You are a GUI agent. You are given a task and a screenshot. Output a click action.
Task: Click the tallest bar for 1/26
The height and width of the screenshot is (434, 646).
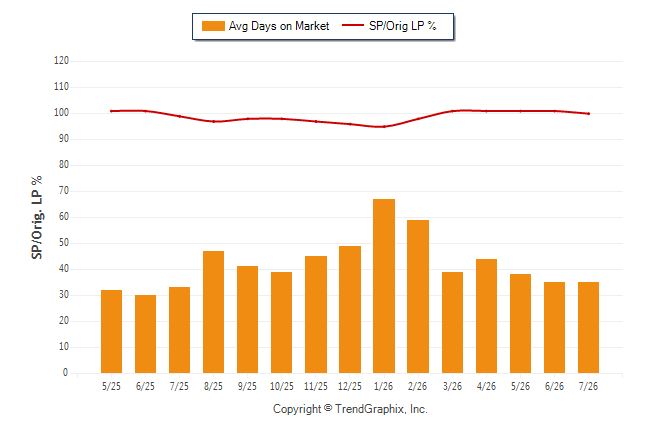coord(384,286)
